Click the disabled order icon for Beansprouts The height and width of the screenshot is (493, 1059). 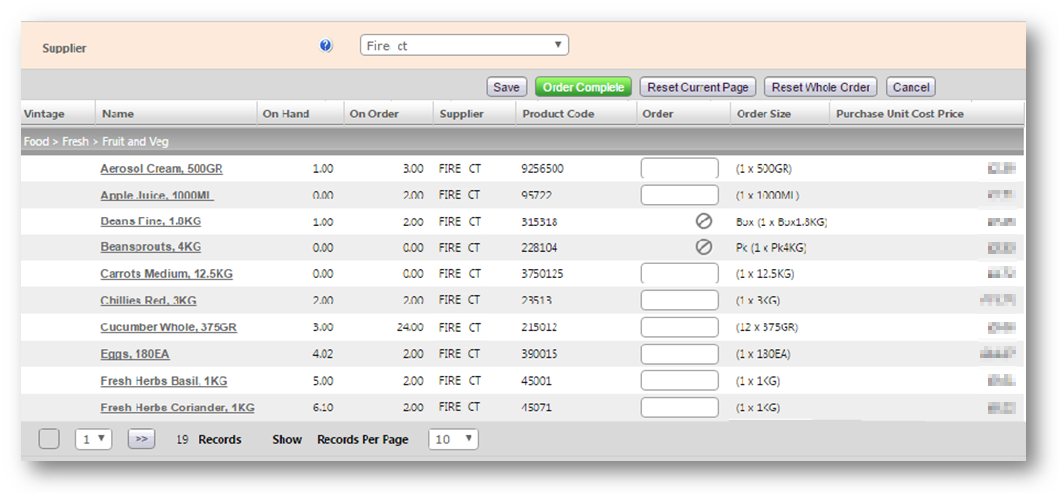coord(704,248)
